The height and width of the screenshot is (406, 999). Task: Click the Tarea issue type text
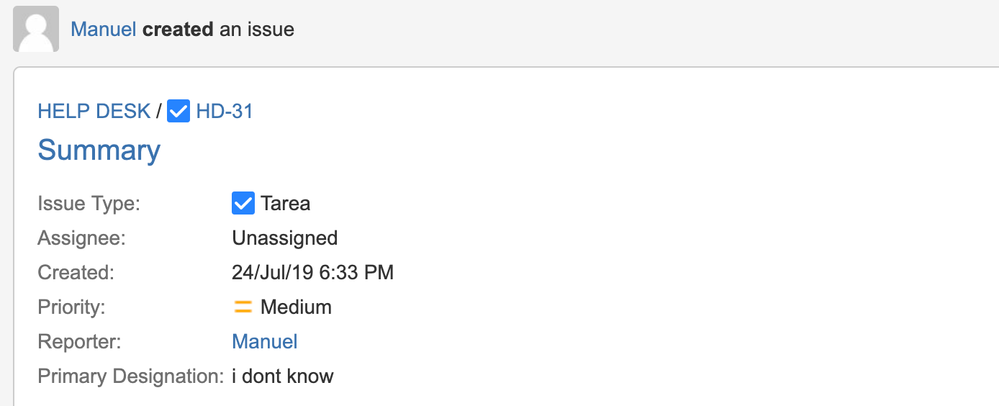click(x=285, y=204)
